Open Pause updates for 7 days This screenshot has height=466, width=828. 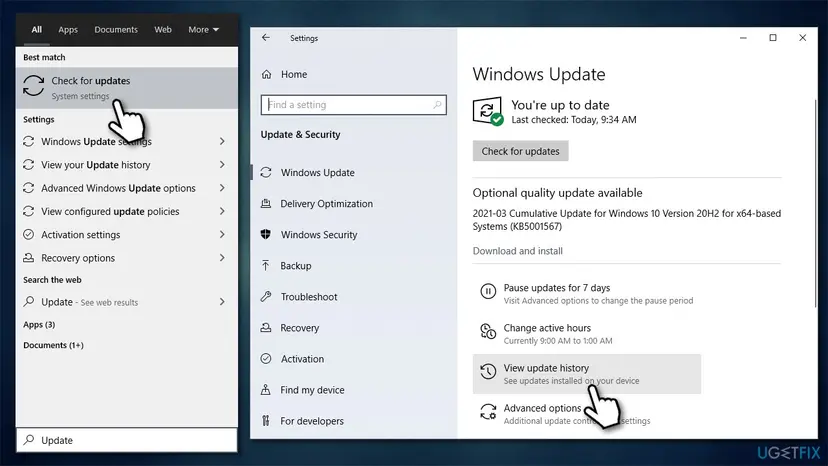[x=586, y=294]
